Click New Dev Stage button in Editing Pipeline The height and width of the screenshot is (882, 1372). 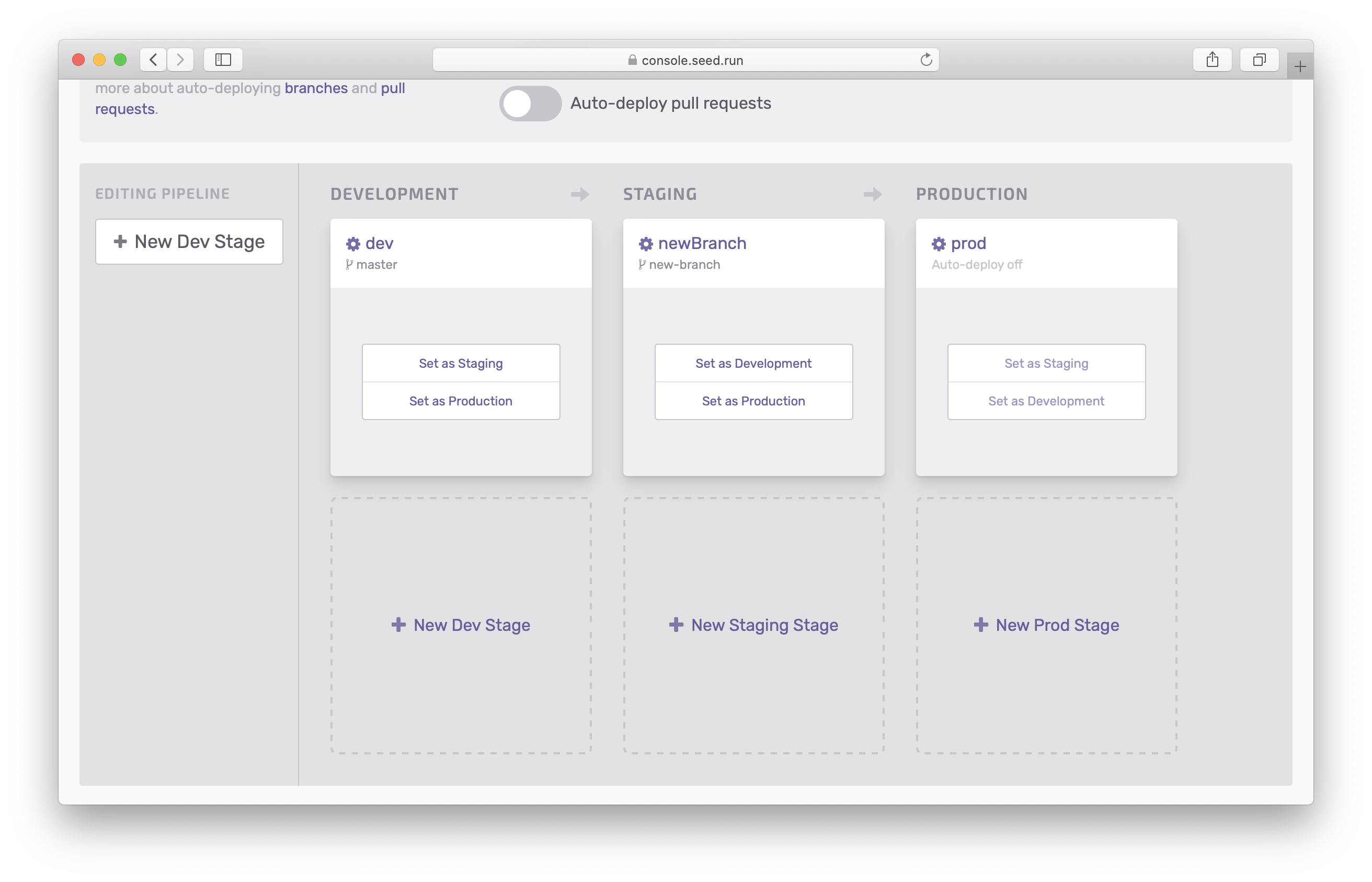pos(189,242)
